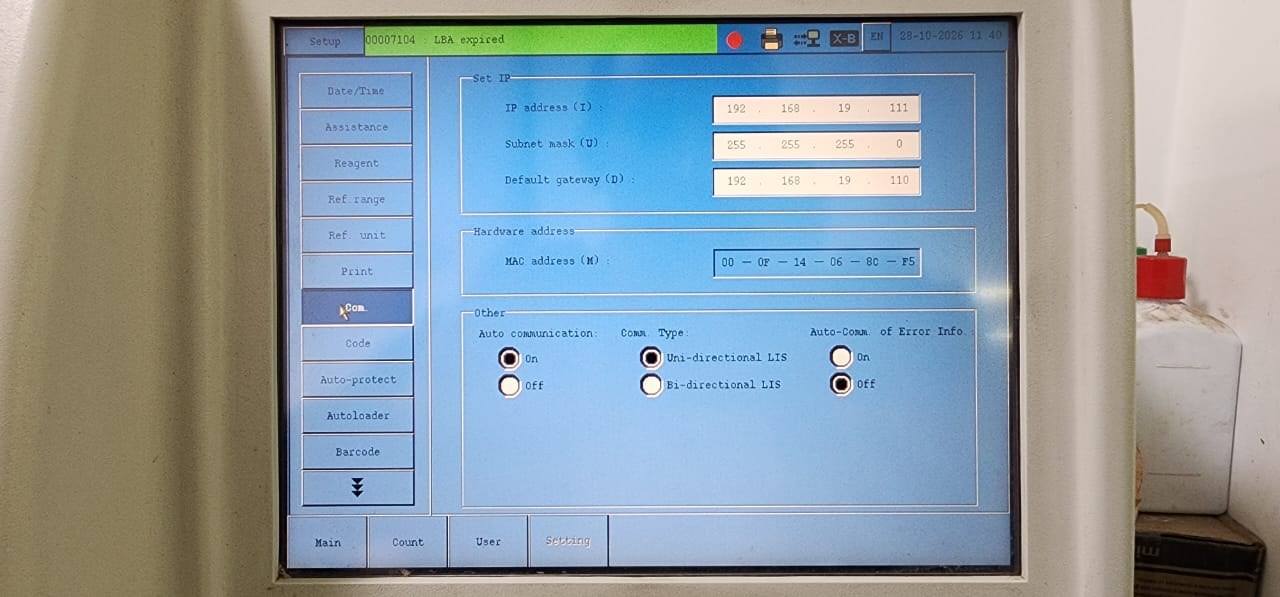Select Uni-directional LIS comm type
This screenshot has width=1280, height=597.
[x=651, y=357]
